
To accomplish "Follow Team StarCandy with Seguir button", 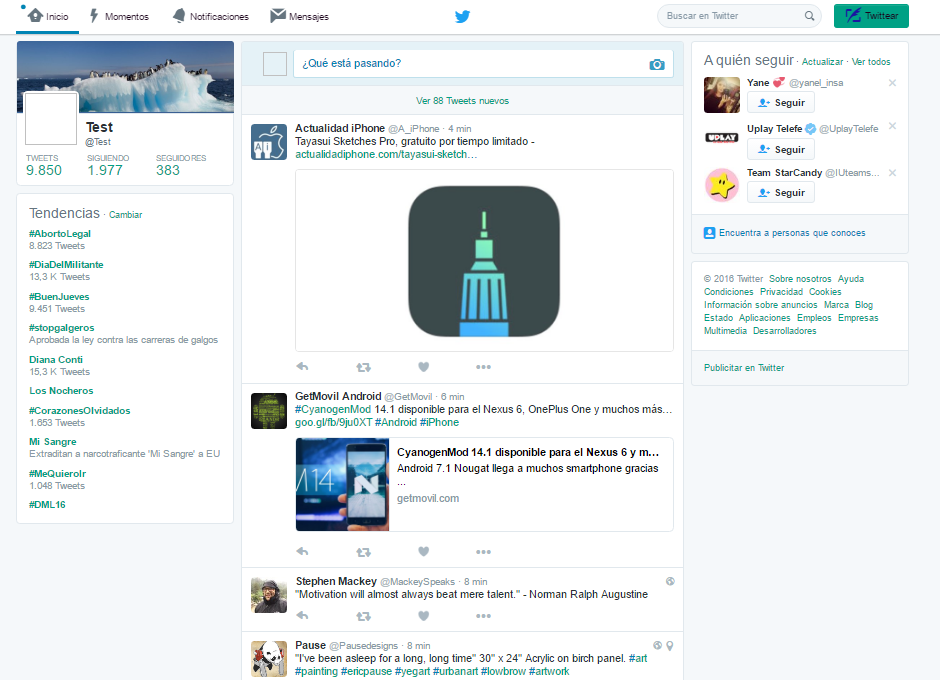I will click(x=781, y=192).
